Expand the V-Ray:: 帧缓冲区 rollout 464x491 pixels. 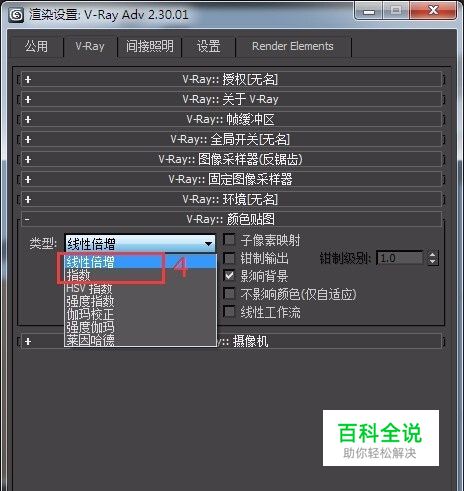click(232, 119)
